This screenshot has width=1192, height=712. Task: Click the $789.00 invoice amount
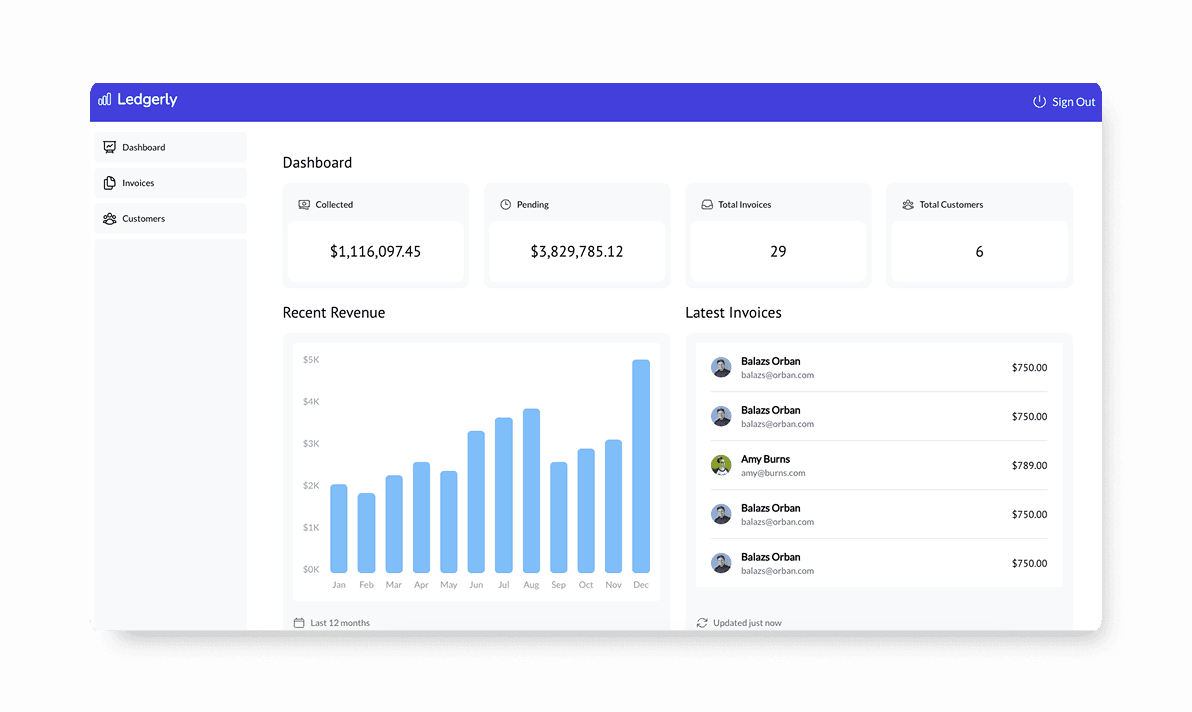point(1029,465)
